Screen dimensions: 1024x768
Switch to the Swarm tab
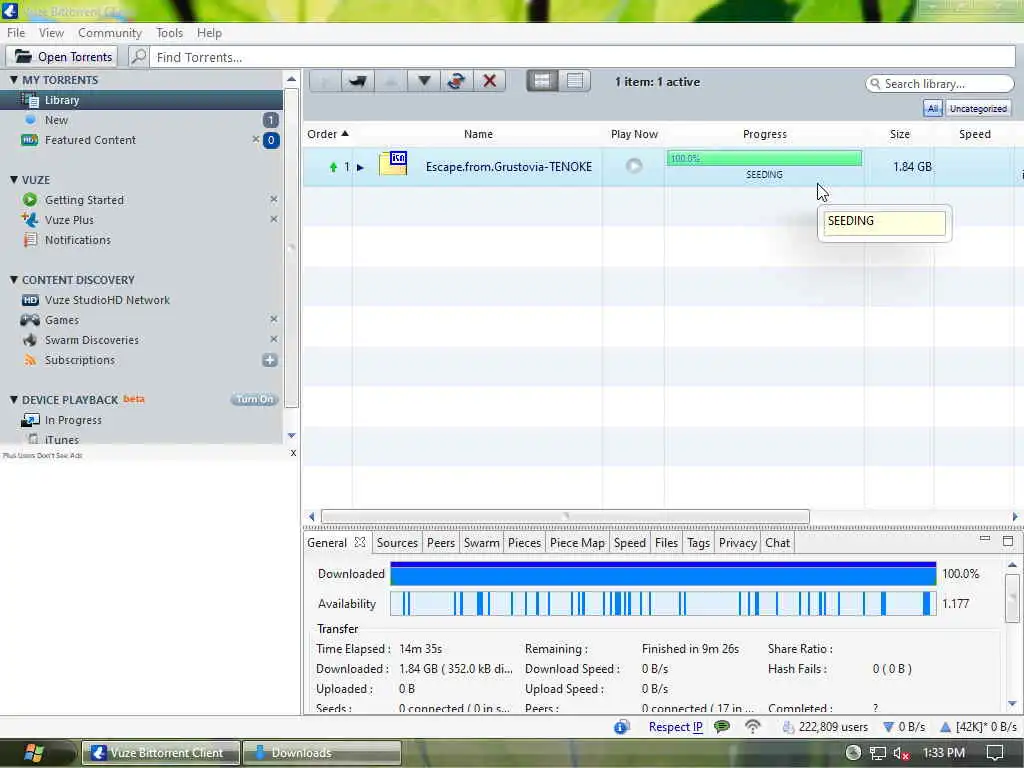coord(481,543)
